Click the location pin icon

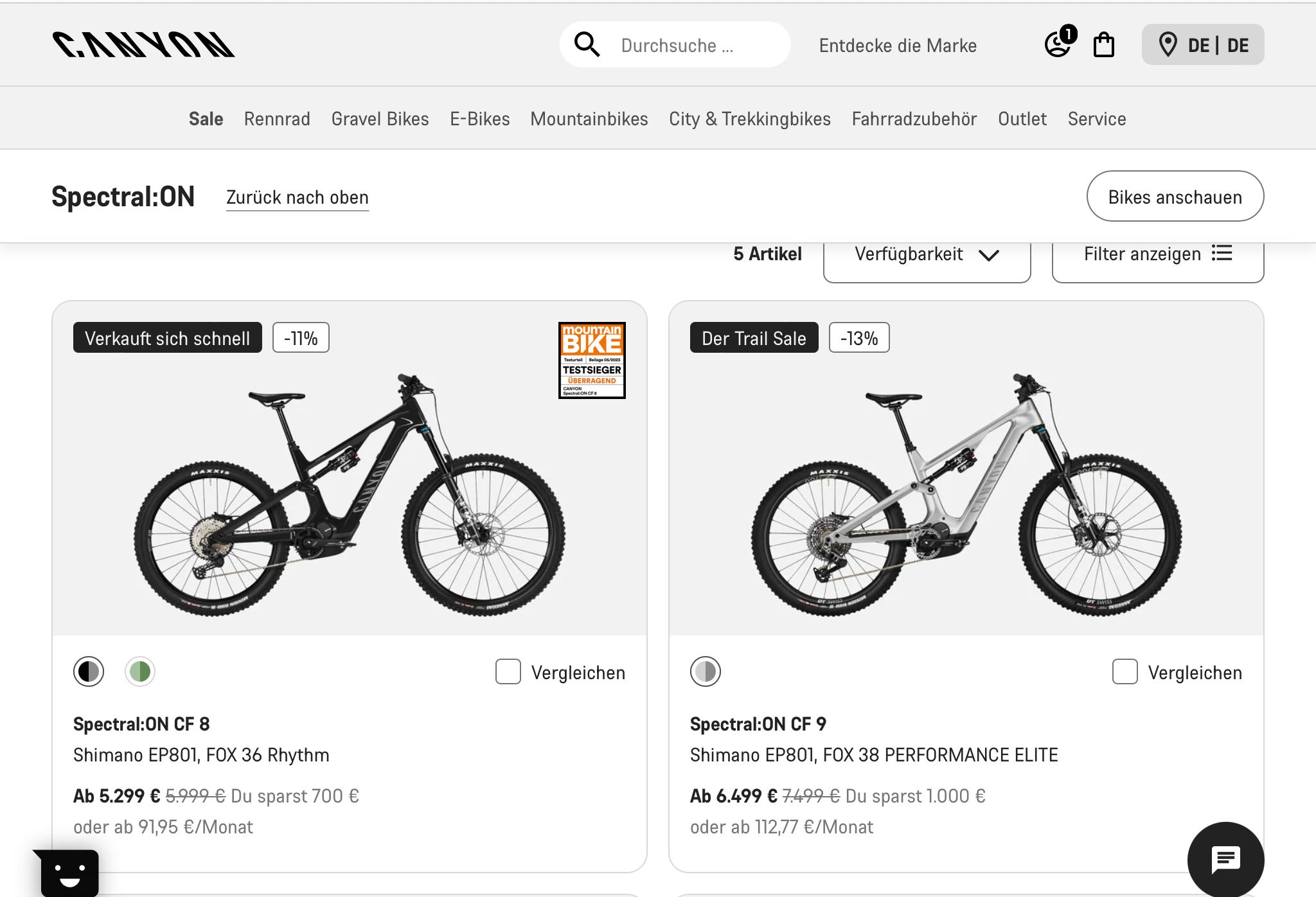point(1167,45)
